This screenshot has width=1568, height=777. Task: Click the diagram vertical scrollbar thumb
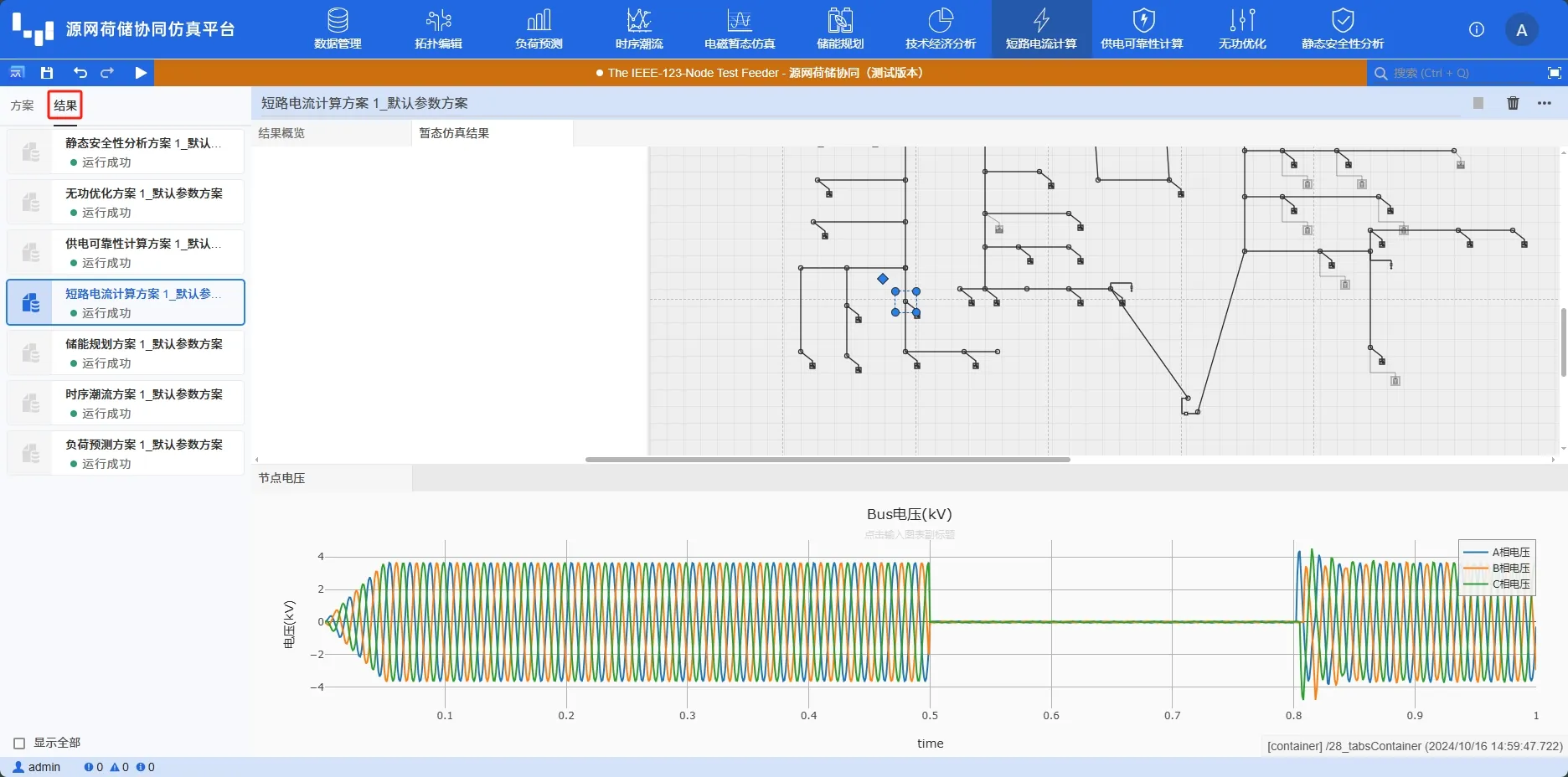point(1563,342)
